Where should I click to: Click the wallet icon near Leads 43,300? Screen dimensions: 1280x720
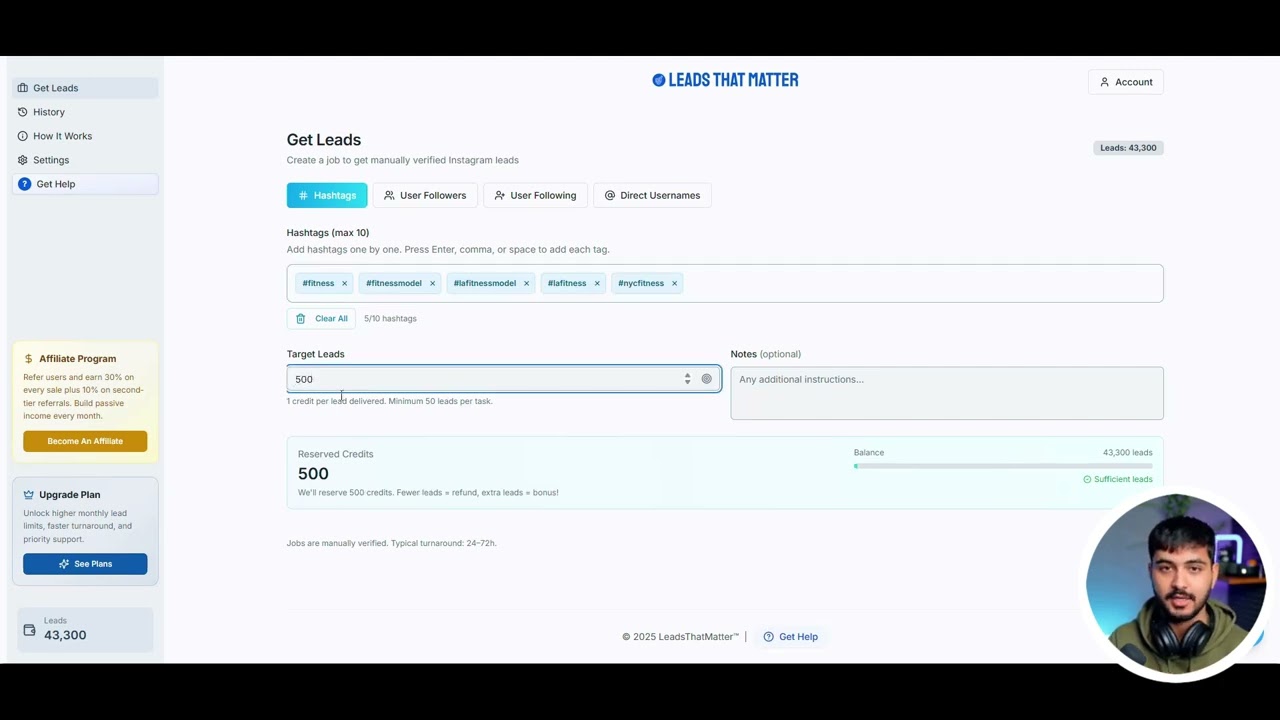click(x=29, y=630)
